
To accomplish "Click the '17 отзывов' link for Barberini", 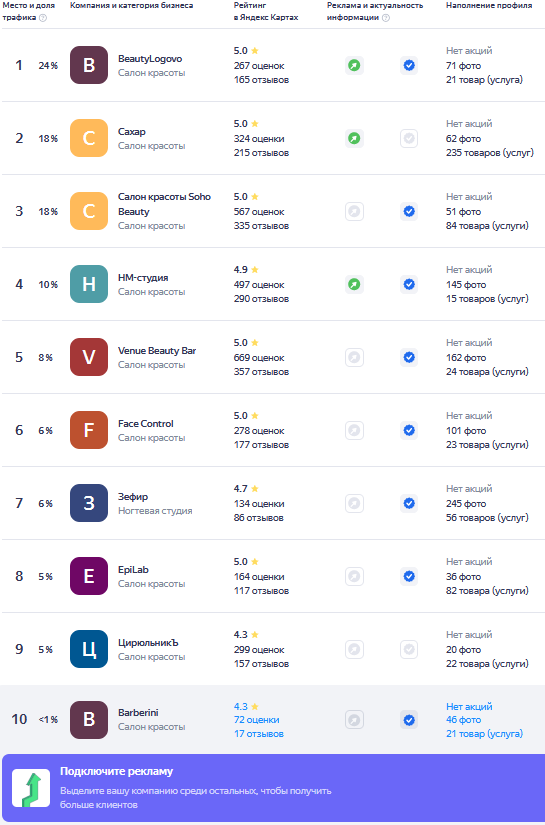I will click(x=259, y=733).
